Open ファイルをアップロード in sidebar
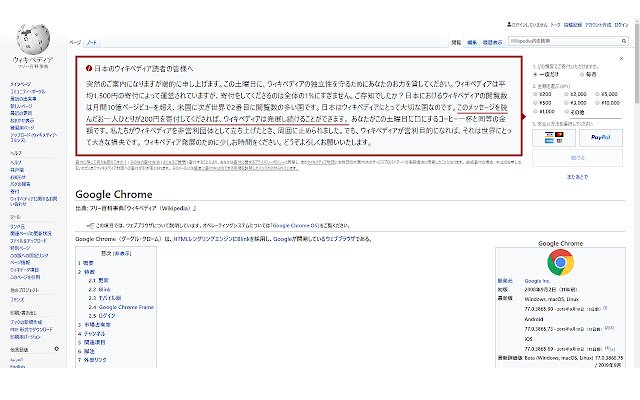Image resolution: width=640 pixels, height=400 pixels. pyautogui.click(x=28, y=241)
